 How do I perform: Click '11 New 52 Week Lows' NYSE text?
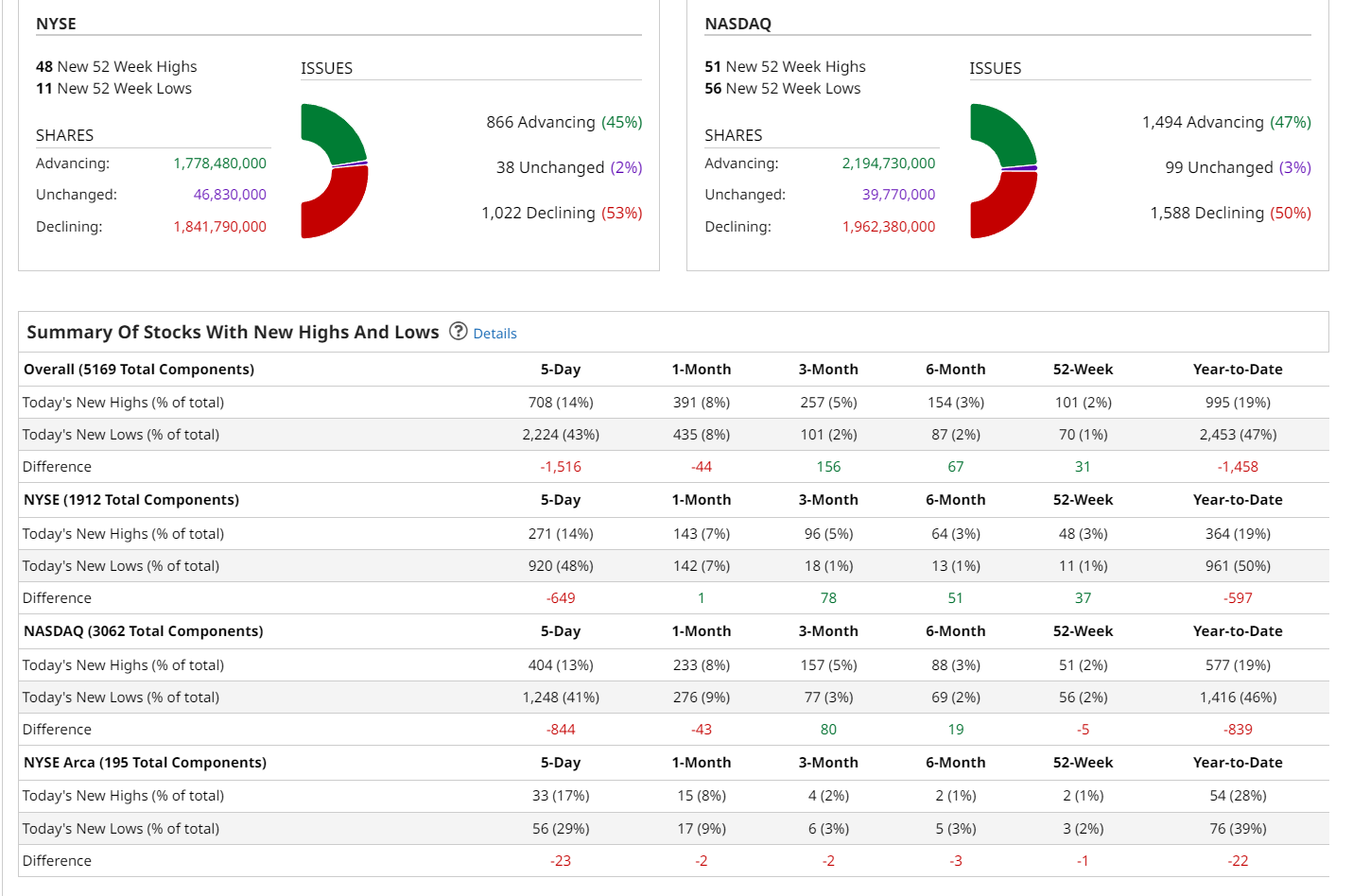113,88
